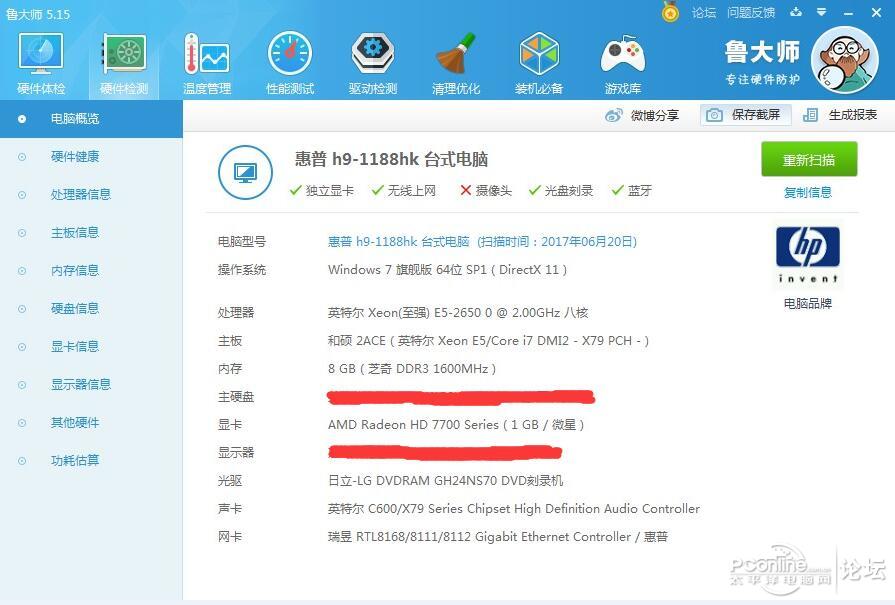Open 驱动检测 driver detection
This screenshot has width=895, height=605.
(x=373, y=64)
